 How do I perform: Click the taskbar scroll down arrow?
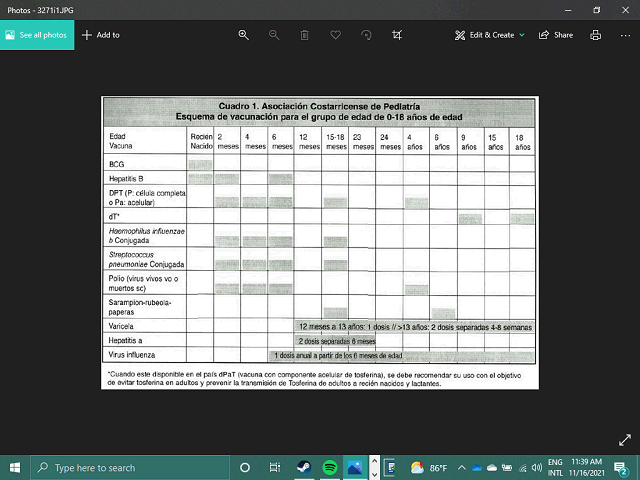point(374,475)
